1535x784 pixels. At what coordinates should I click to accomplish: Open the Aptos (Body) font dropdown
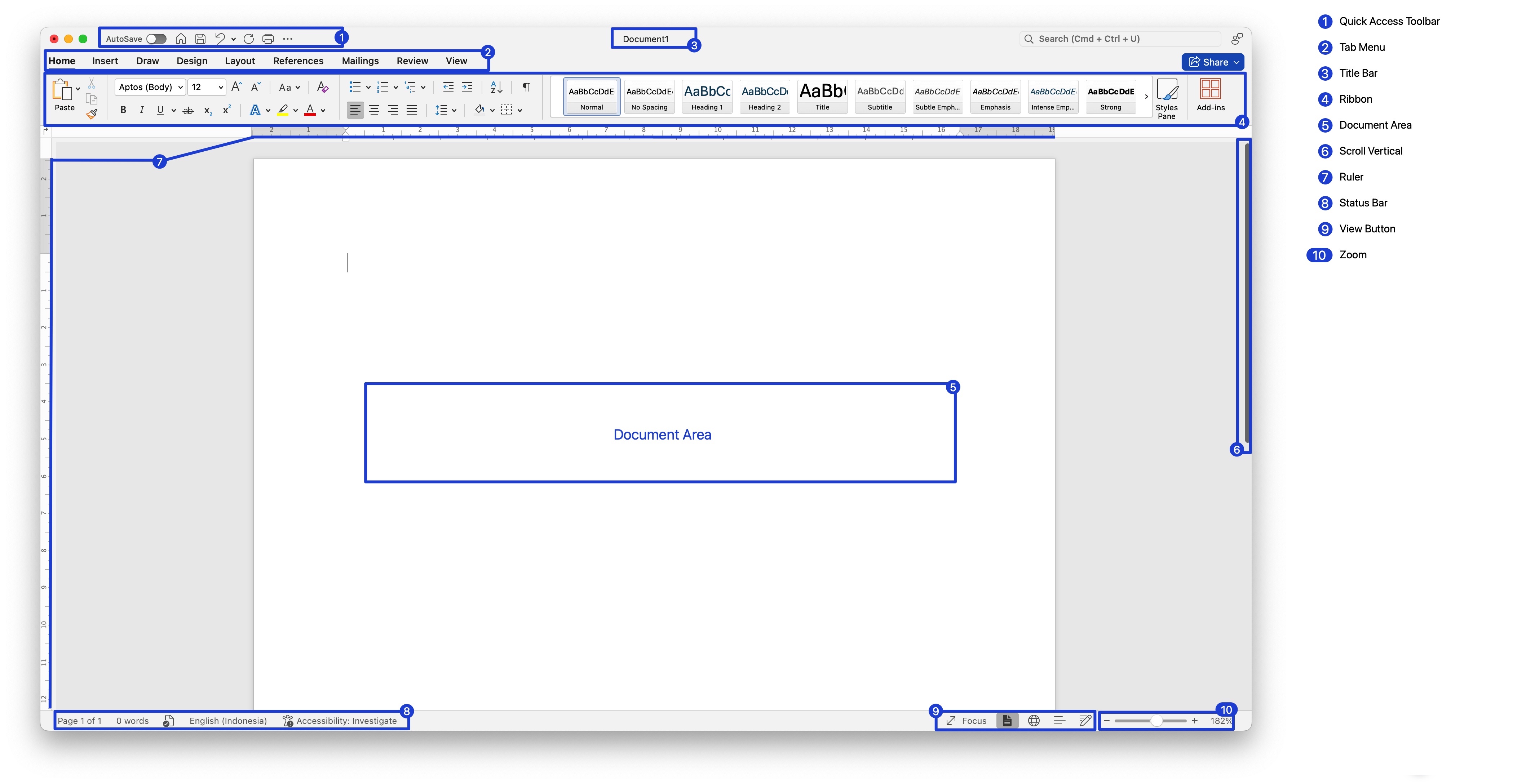180,87
